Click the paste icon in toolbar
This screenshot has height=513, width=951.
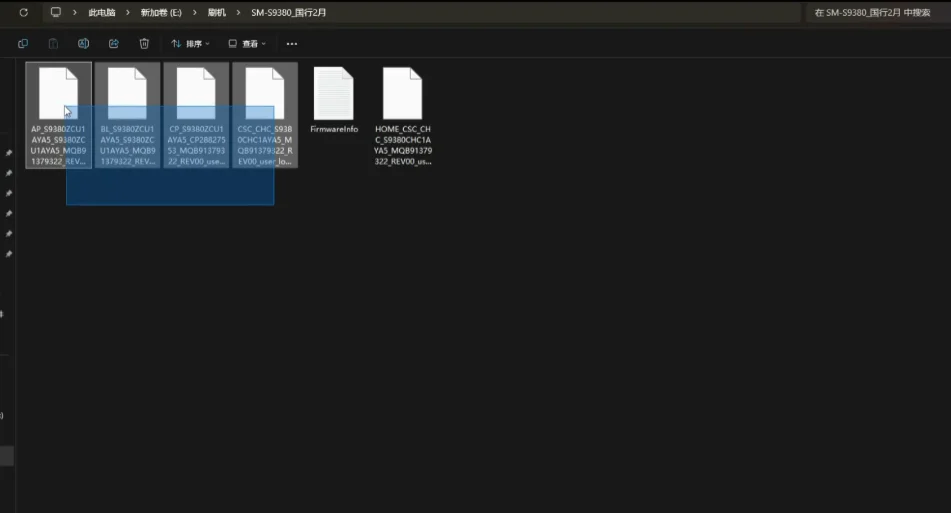click(x=53, y=44)
